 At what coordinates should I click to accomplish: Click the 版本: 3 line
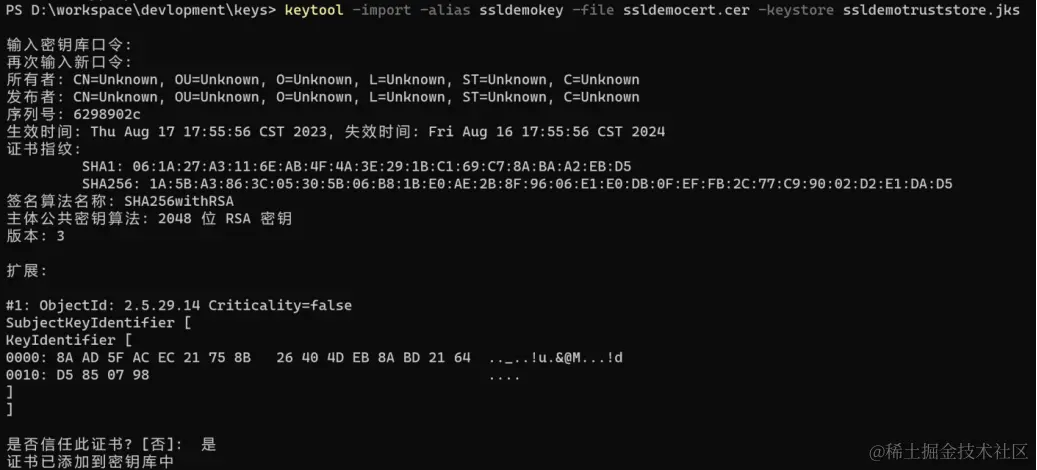pyautogui.click(x=36, y=235)
